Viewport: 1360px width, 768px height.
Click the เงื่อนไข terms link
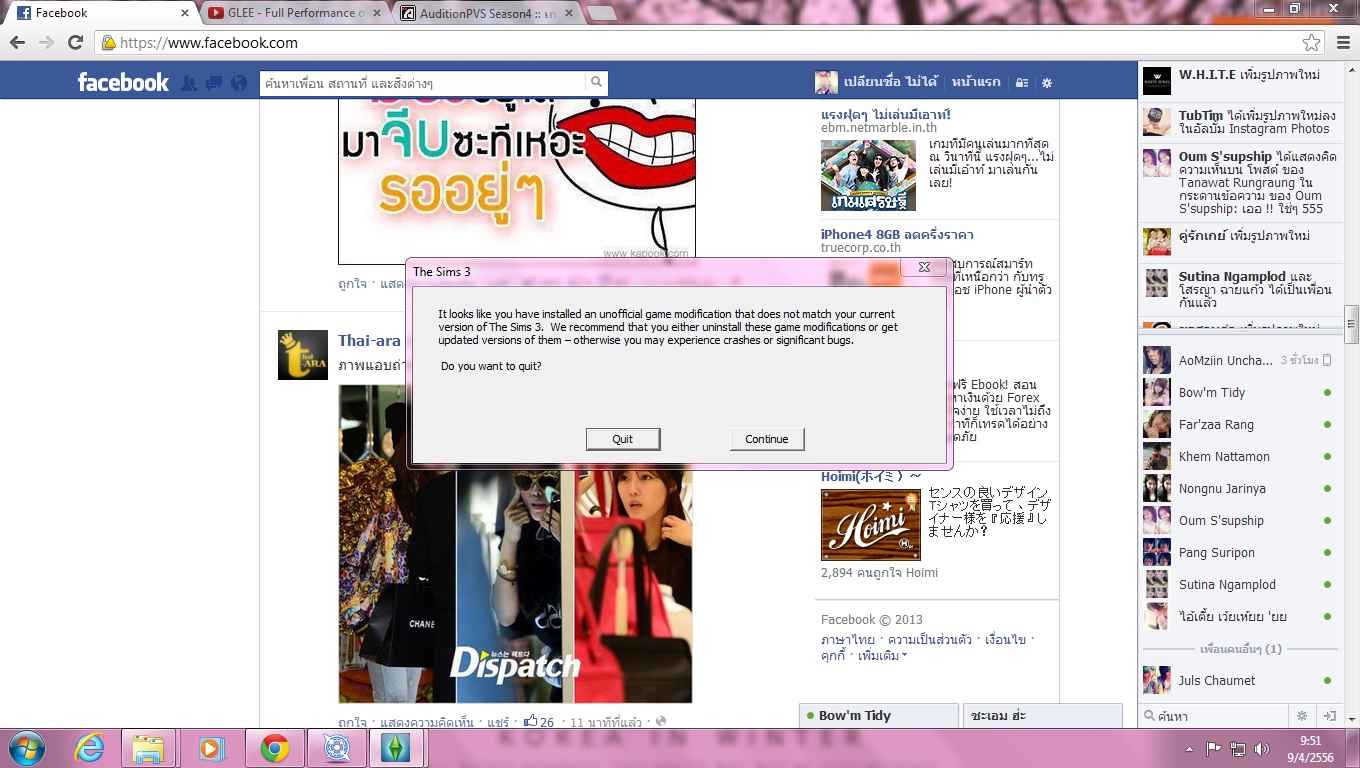click(1005, 640)
